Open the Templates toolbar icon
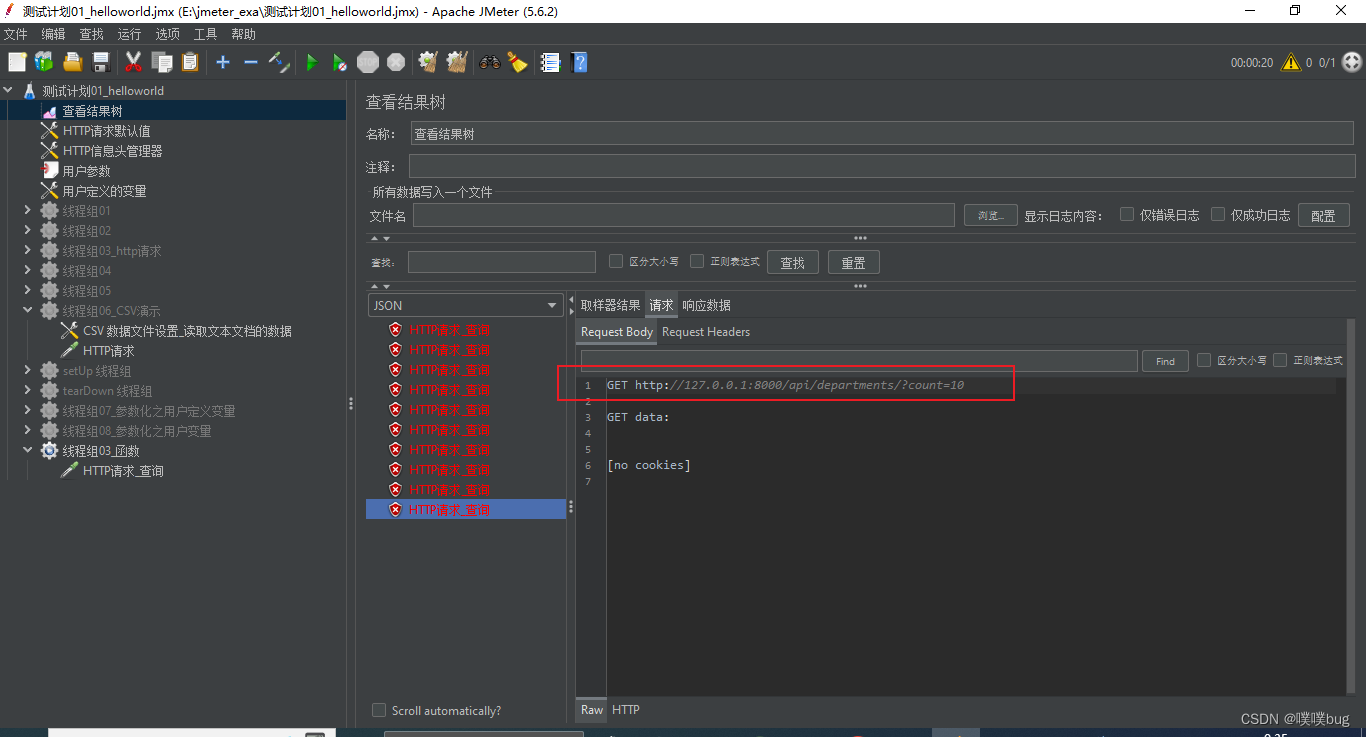Screen dimensions: 1366x737 pyautogui.click(x=44, y=62)
